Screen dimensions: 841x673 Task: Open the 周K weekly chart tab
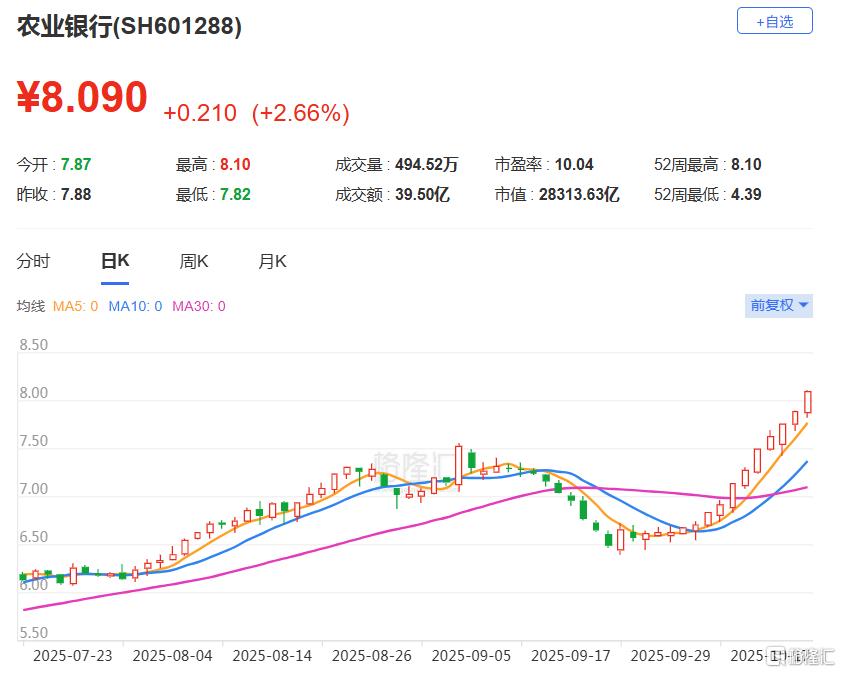click(194, 262)
